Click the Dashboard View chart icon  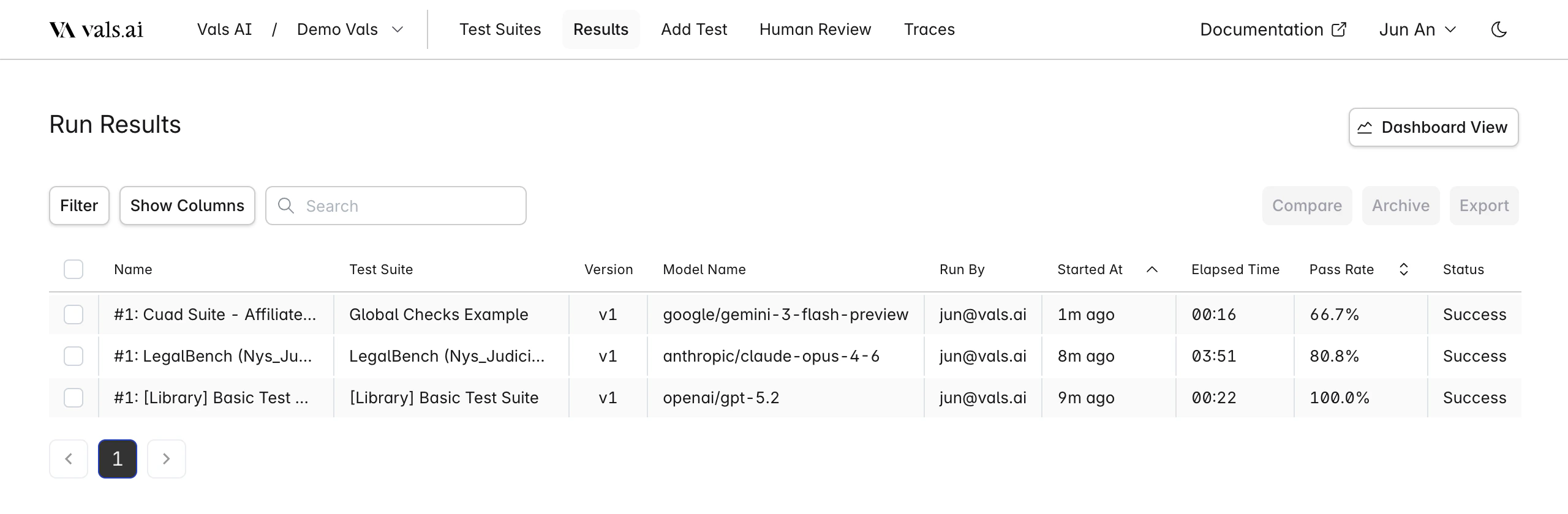(x=1365, y=127)
